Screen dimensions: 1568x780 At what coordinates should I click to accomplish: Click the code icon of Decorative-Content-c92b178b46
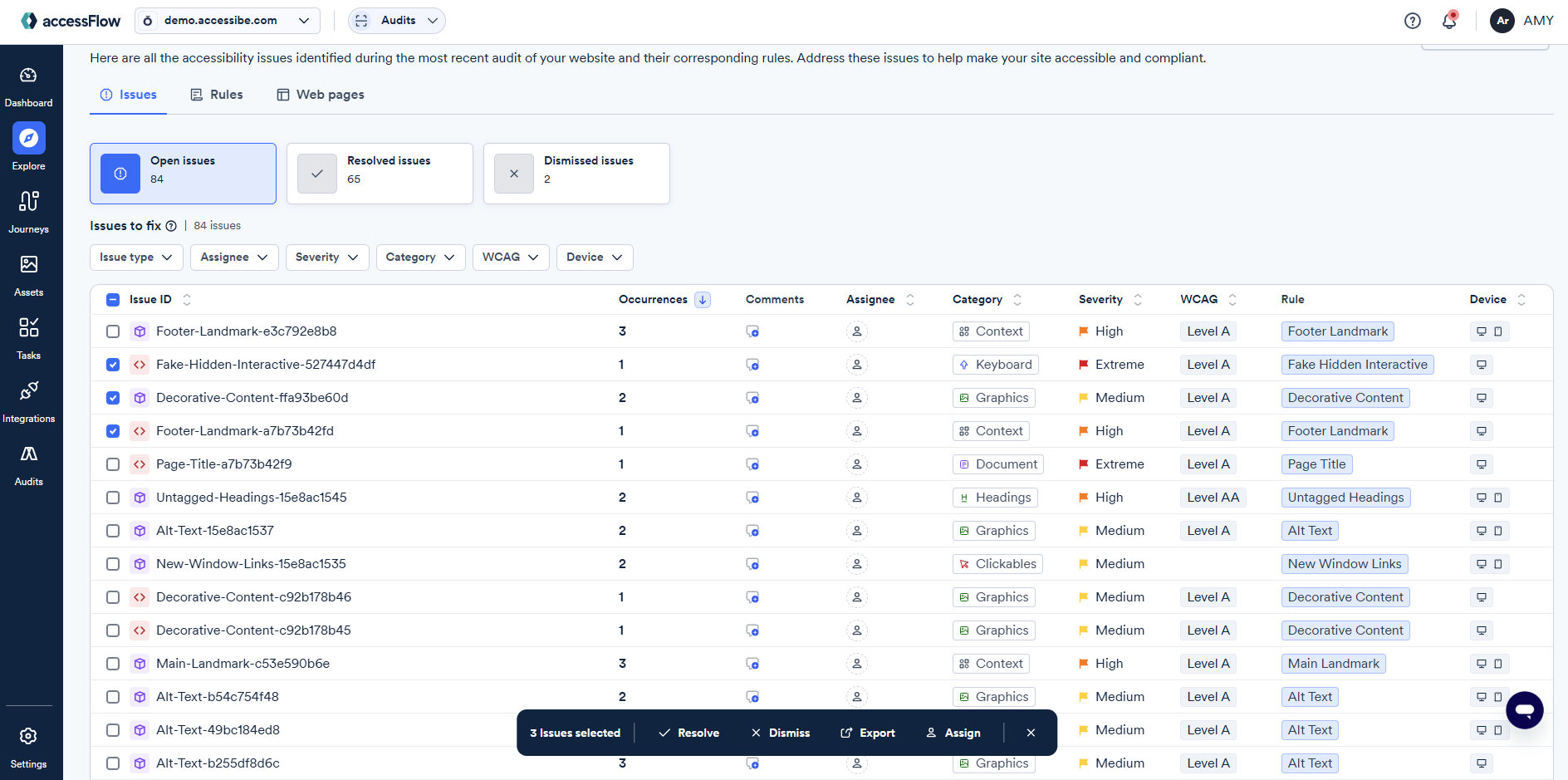(x=140, y=597)
